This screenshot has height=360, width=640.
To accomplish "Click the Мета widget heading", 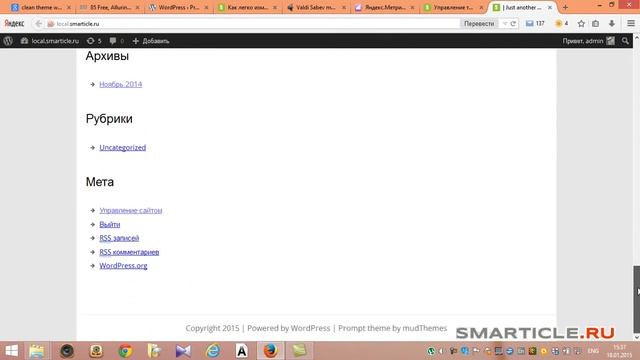I will (x=100, y=182).
